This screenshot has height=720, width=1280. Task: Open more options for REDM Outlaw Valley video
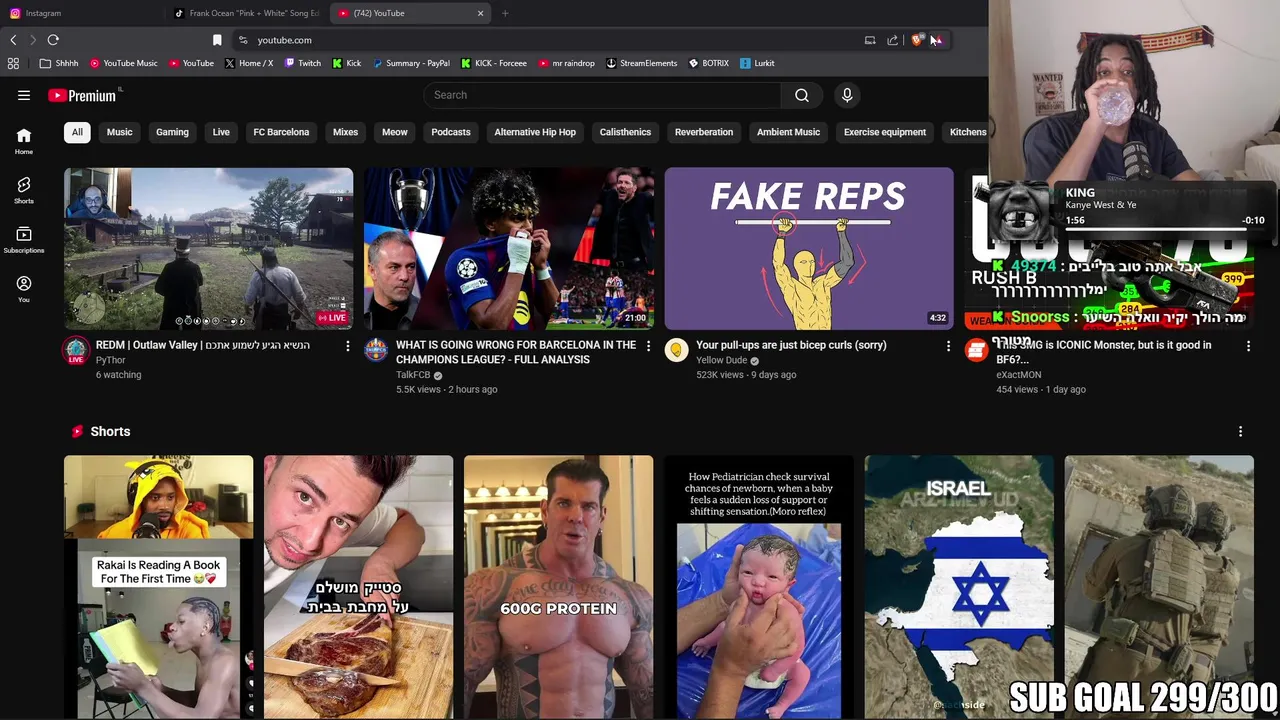click(348, 346)
